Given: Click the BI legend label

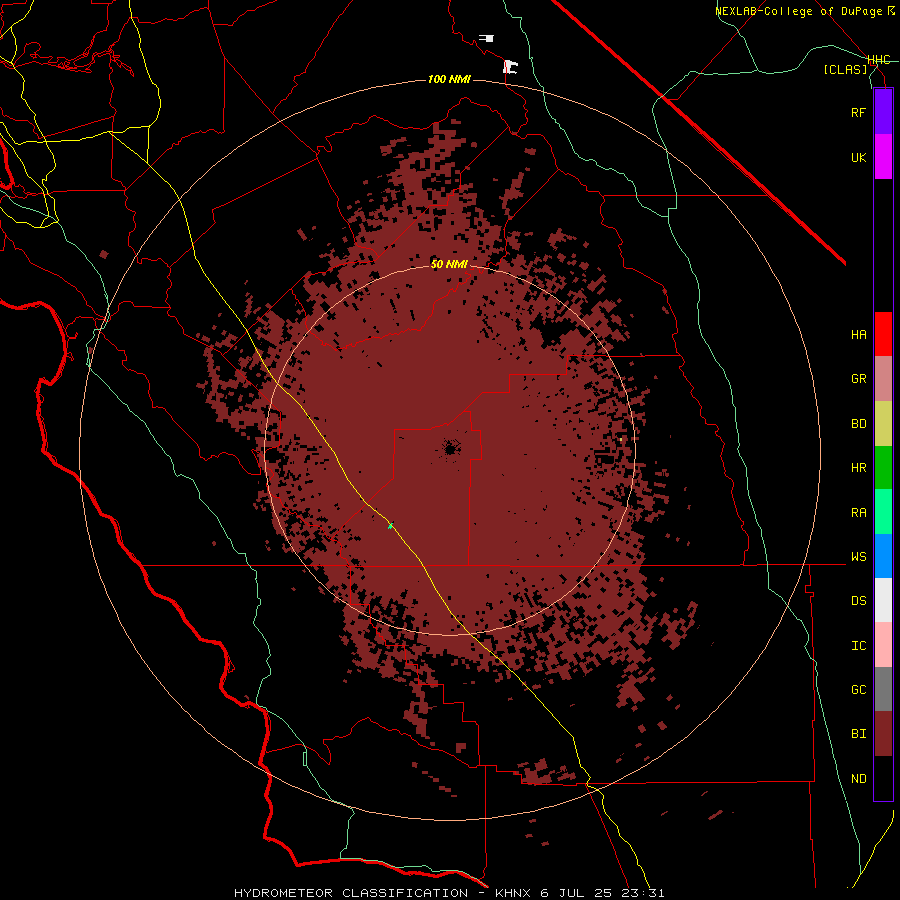Looking at the screenshot, I should [x=858, y=734].
